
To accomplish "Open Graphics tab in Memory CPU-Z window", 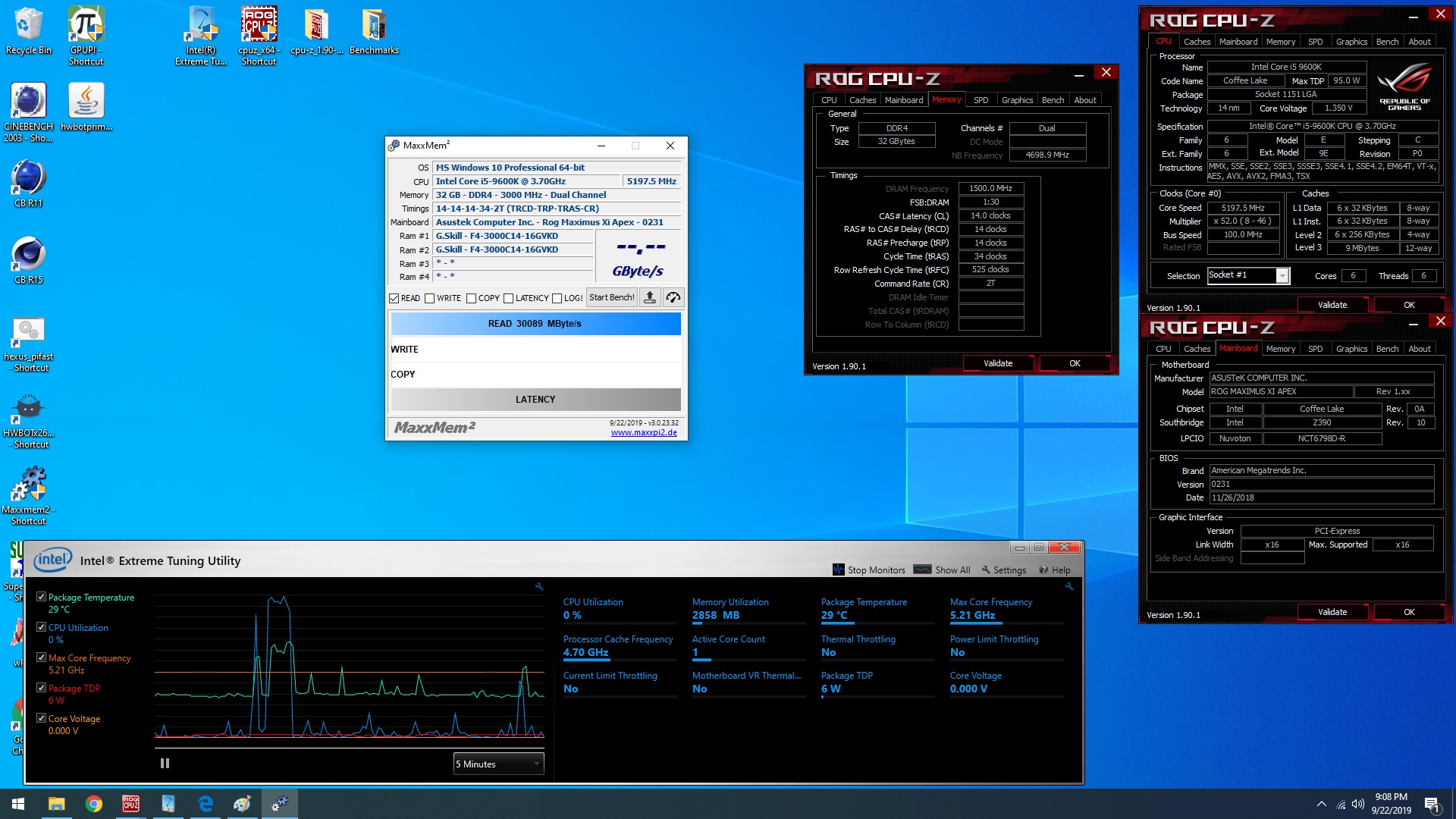I will (1017, 100).
